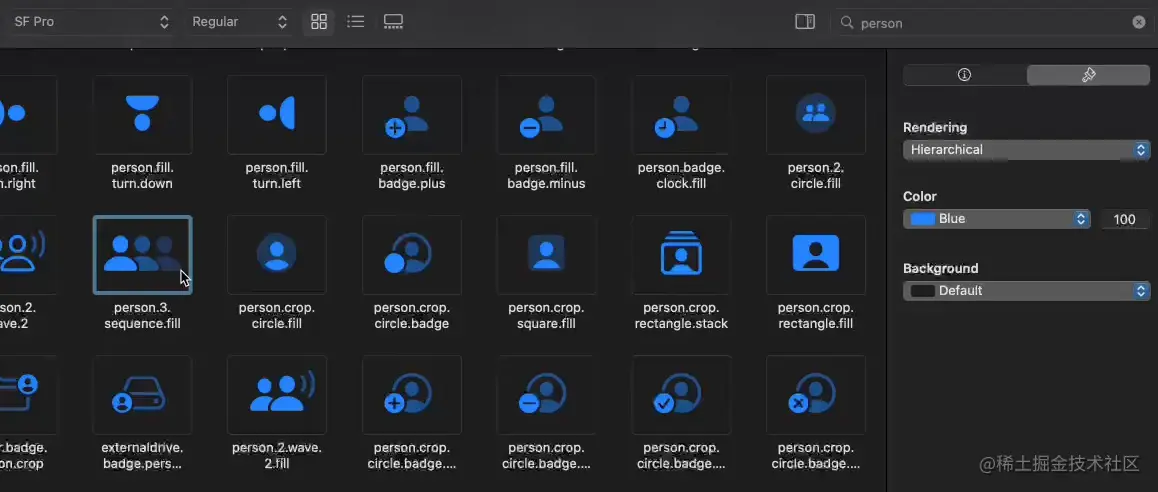
Task: Click the person.fill.badge.minus label
Action: pyautogui.click(x=547, y=176)
